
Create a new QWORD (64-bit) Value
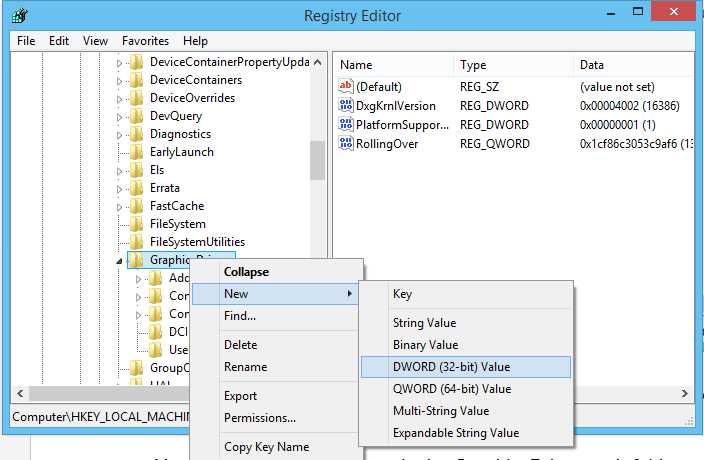[x=466, y=389]
